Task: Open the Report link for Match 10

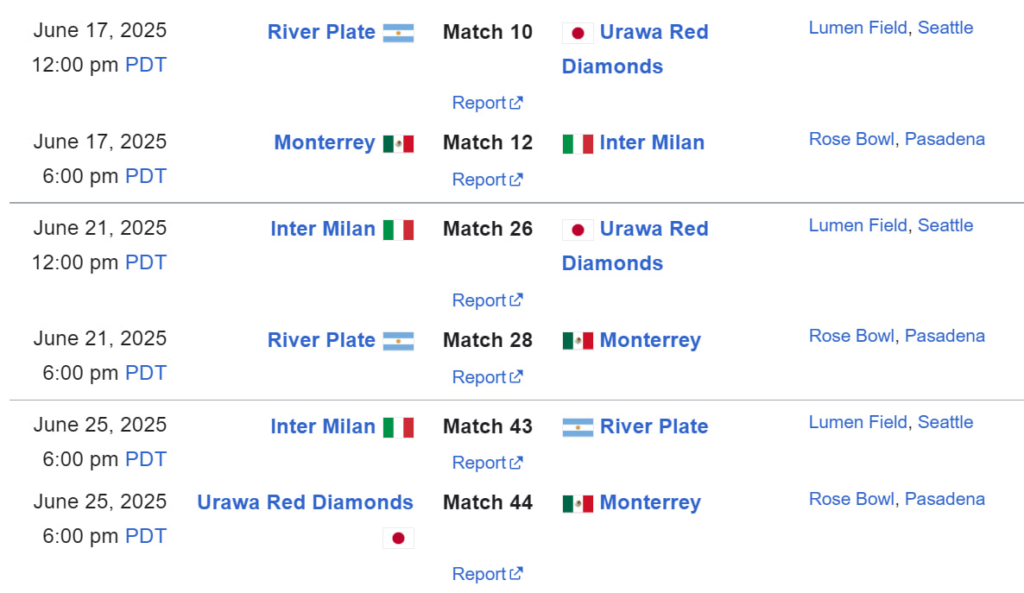Action: (x=479, y=103)
